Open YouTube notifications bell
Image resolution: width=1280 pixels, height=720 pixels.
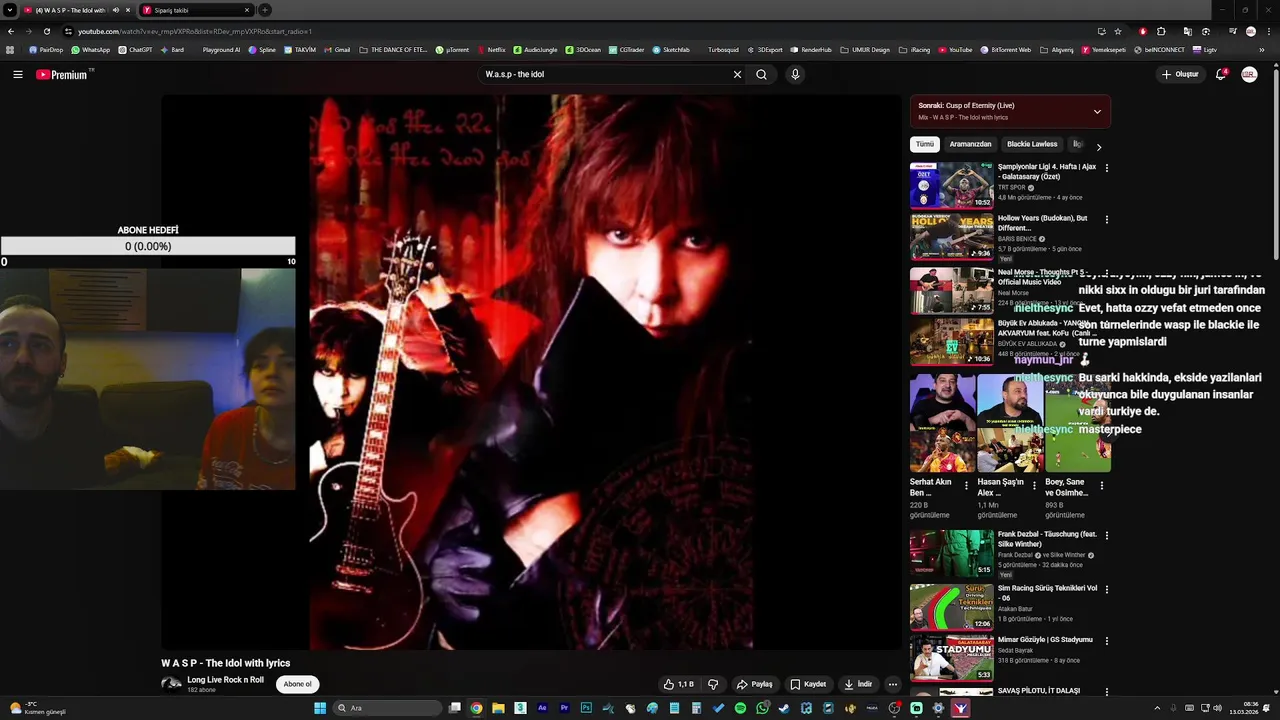point(1220,74)
